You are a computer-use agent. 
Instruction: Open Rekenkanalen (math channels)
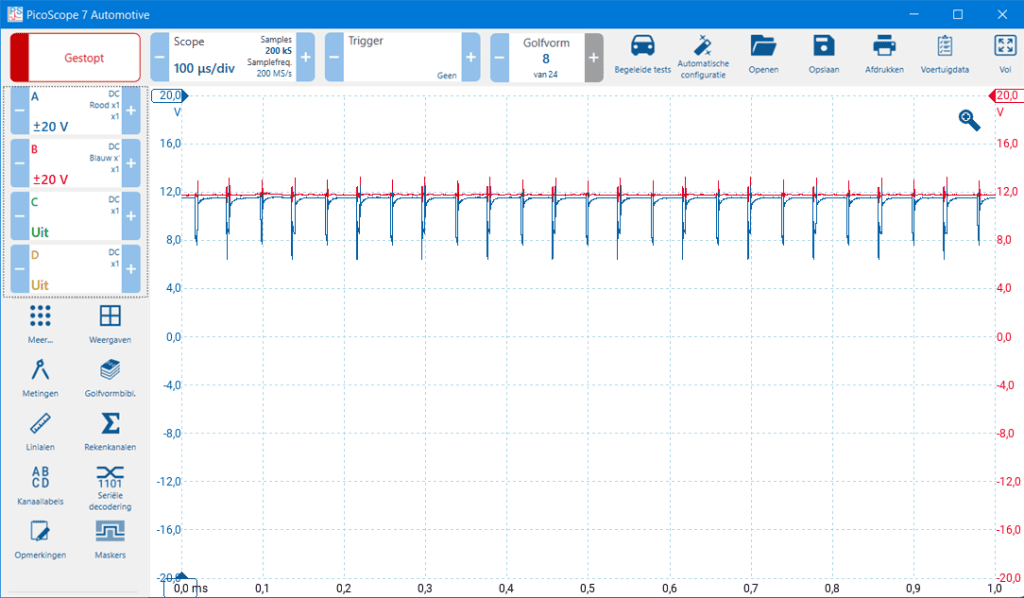(110, 430)
